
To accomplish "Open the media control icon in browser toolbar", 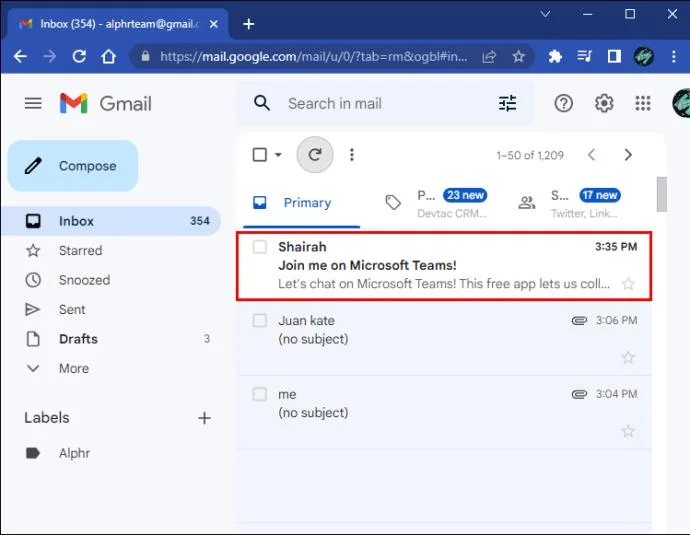I will point(584,56).
